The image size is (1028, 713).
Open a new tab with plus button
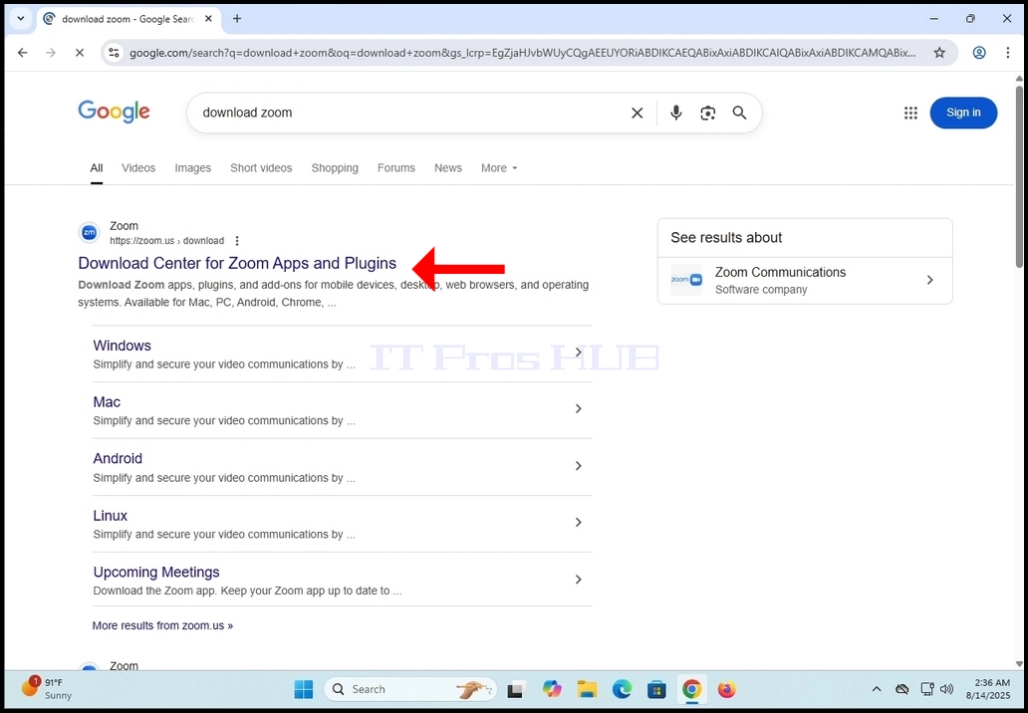pos(237,19)
